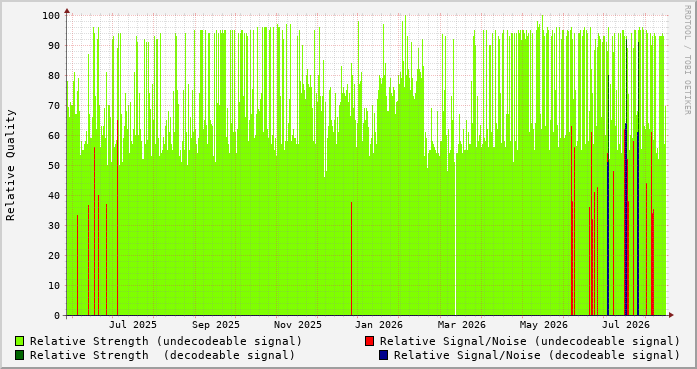
Task: Click the Sep 2025 x-axis label
Action: (216, 325)
